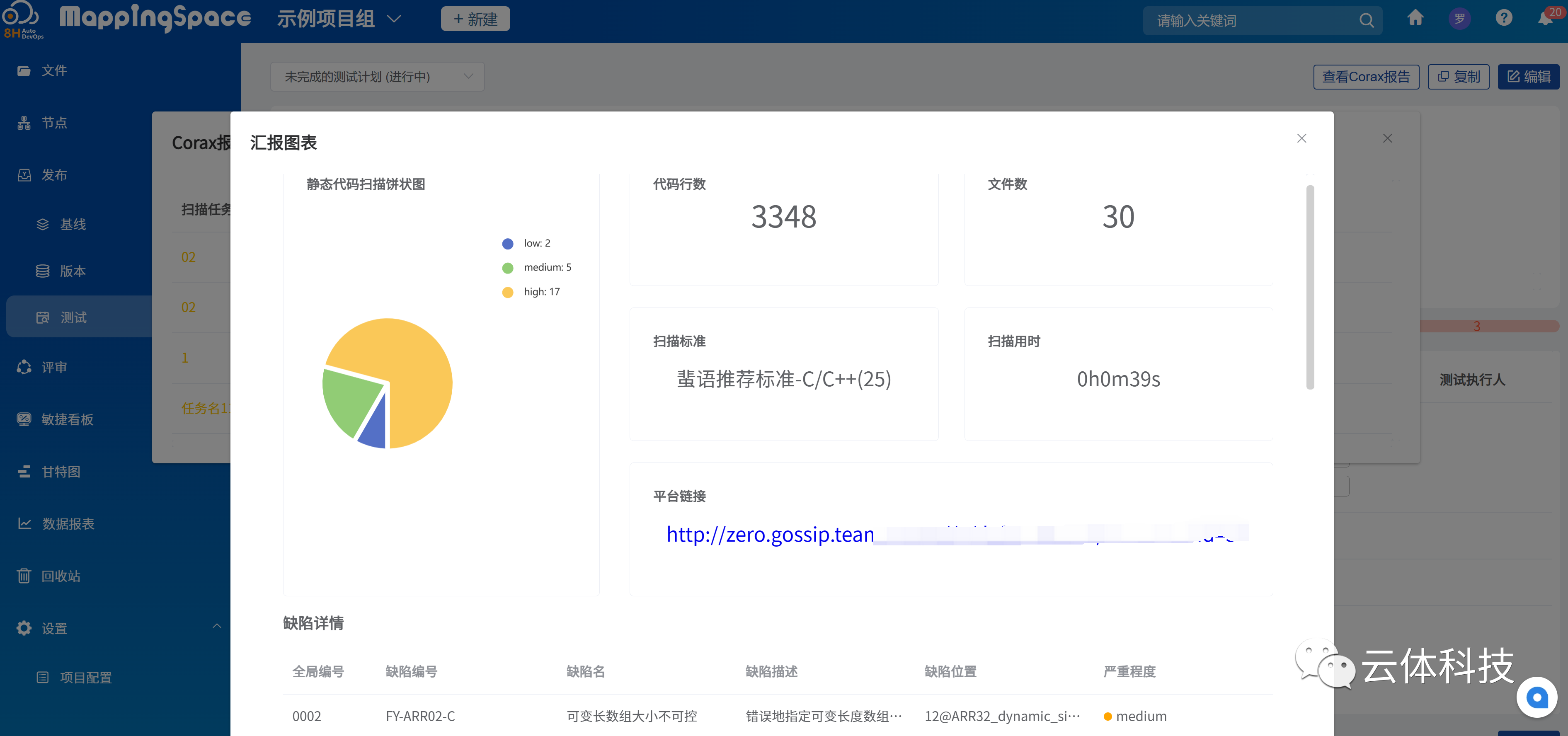This screenshot has width=1568, height=736.
Task: Click defect ID FY-ARR02-C
Action: [420, 716]
